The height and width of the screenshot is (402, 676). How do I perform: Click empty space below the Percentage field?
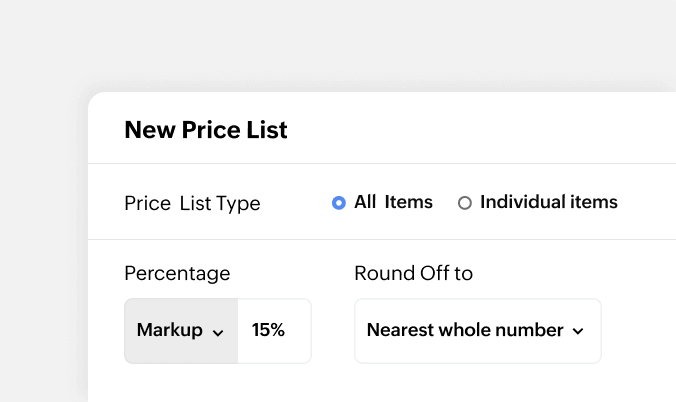point(217,384)
